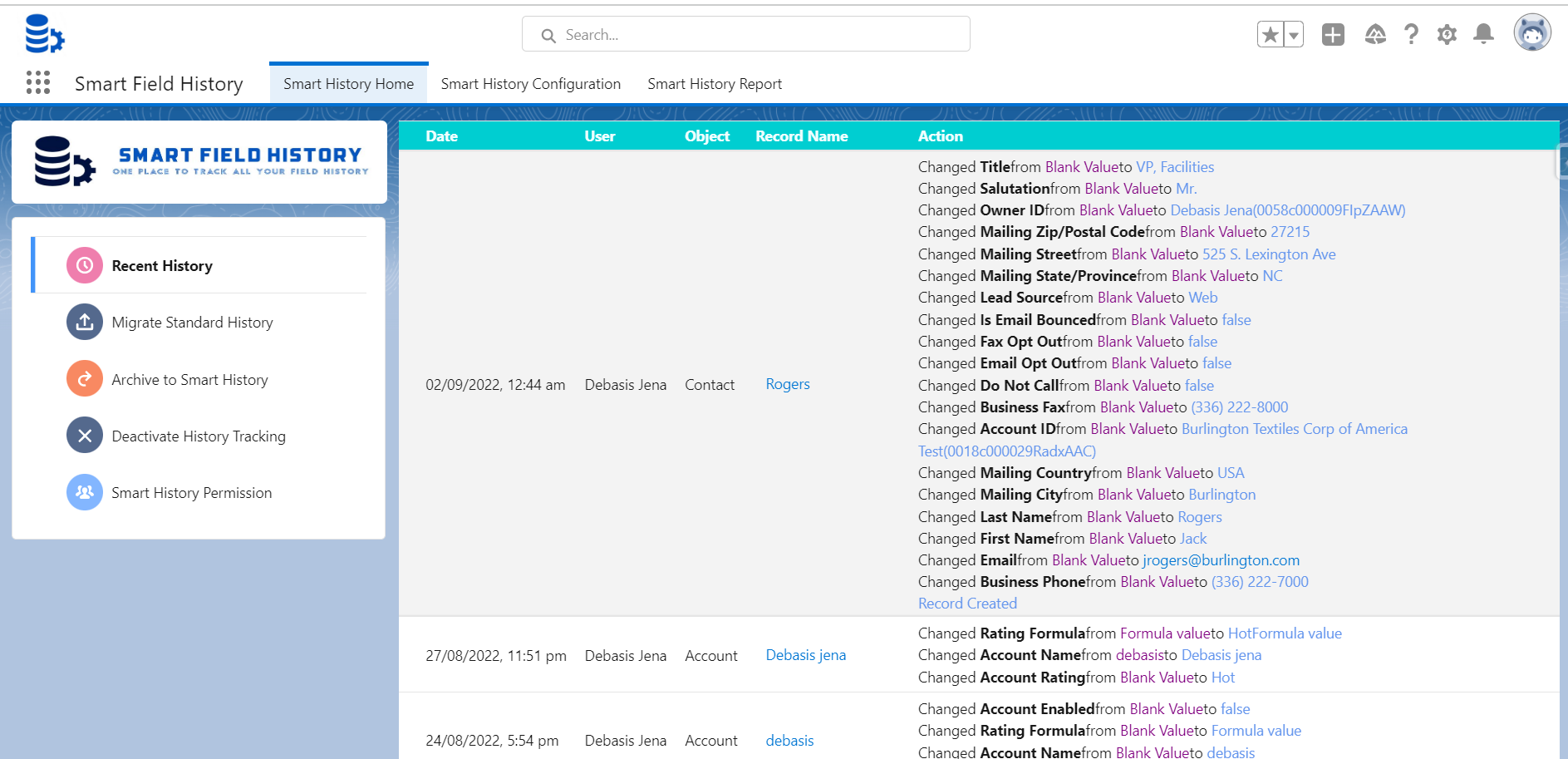Open the help question mark icon

(x=1411, y=35)
